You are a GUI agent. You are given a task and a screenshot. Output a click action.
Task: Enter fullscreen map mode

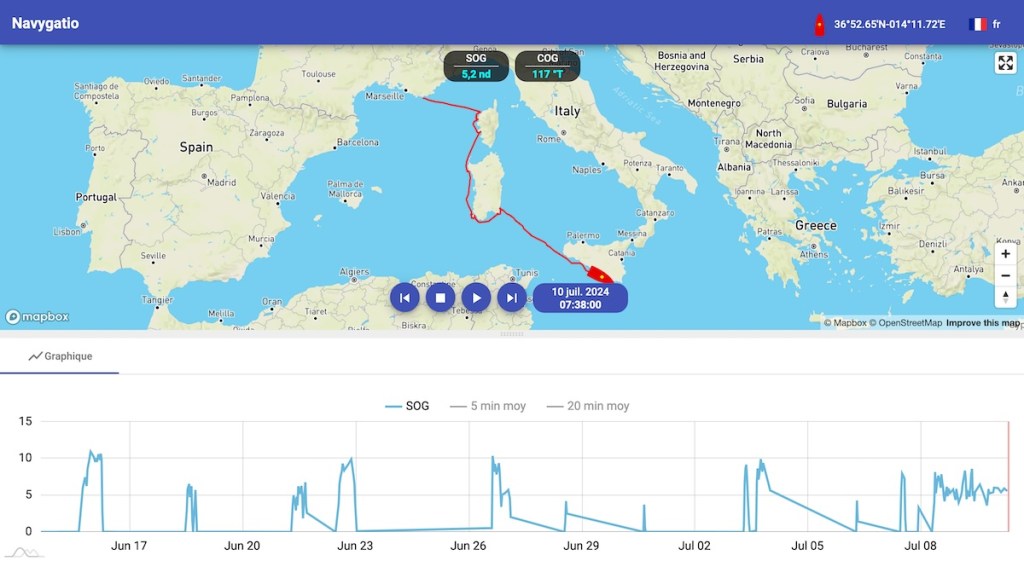point(1005,64)
